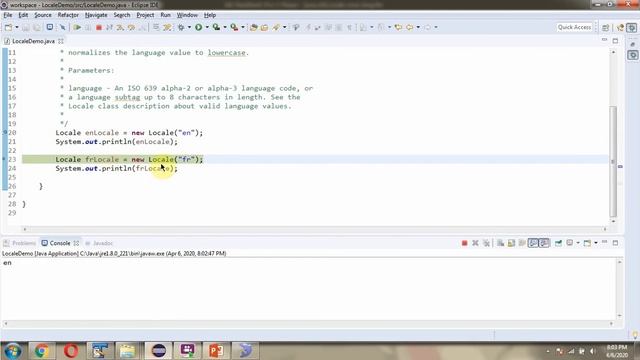Open the Search toolbar dropdown arrow
This screenshot has height=360, width=640.
(x=284, y=27)
